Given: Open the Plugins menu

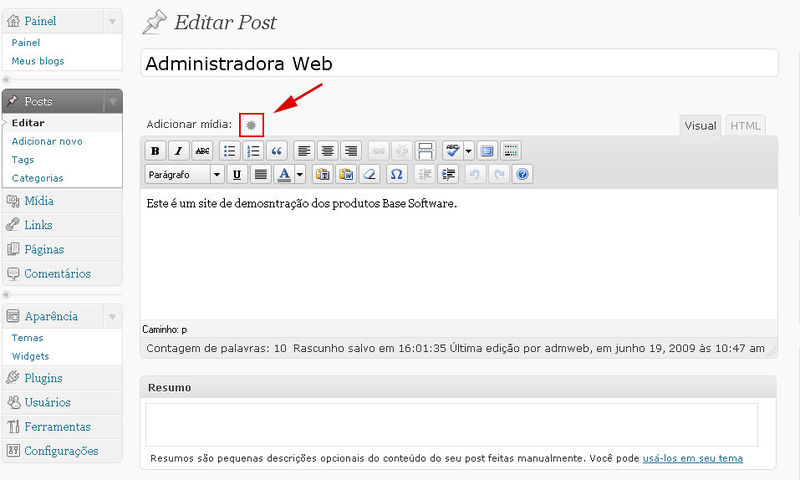Looking at the screenshot, I should [x=43, y=378].
